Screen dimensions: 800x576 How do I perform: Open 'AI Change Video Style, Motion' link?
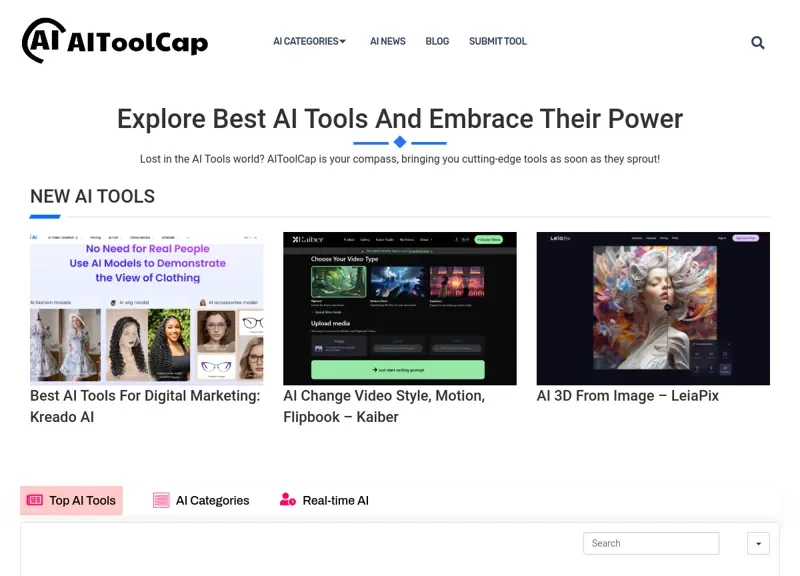click(x=384, y=406)
